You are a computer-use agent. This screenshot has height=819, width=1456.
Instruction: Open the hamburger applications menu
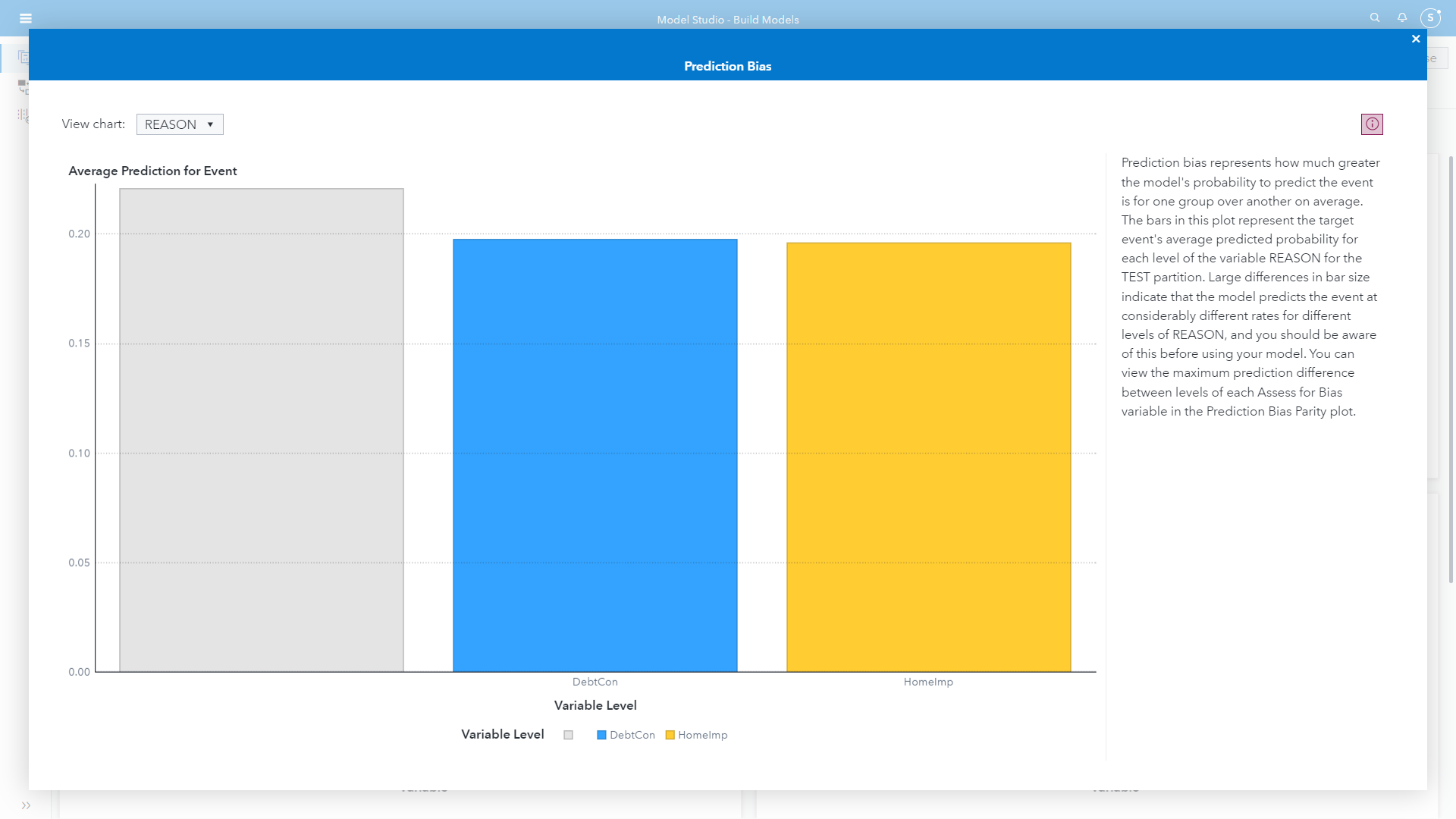[x=26, y=18]
